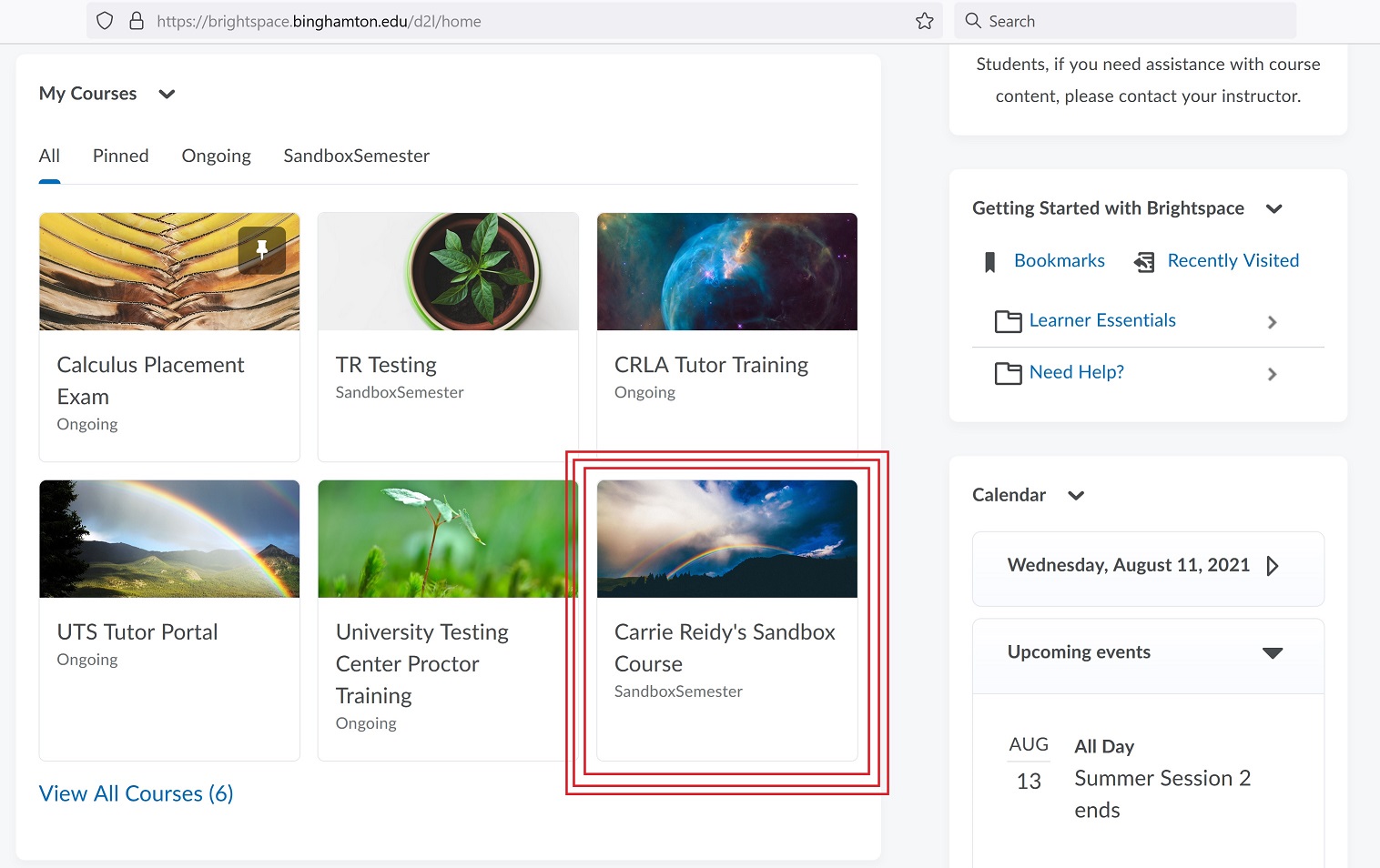Open View All Courses link
Image resolution: width=1380 pixels, height=868 pixels.
tap(136, 793)
